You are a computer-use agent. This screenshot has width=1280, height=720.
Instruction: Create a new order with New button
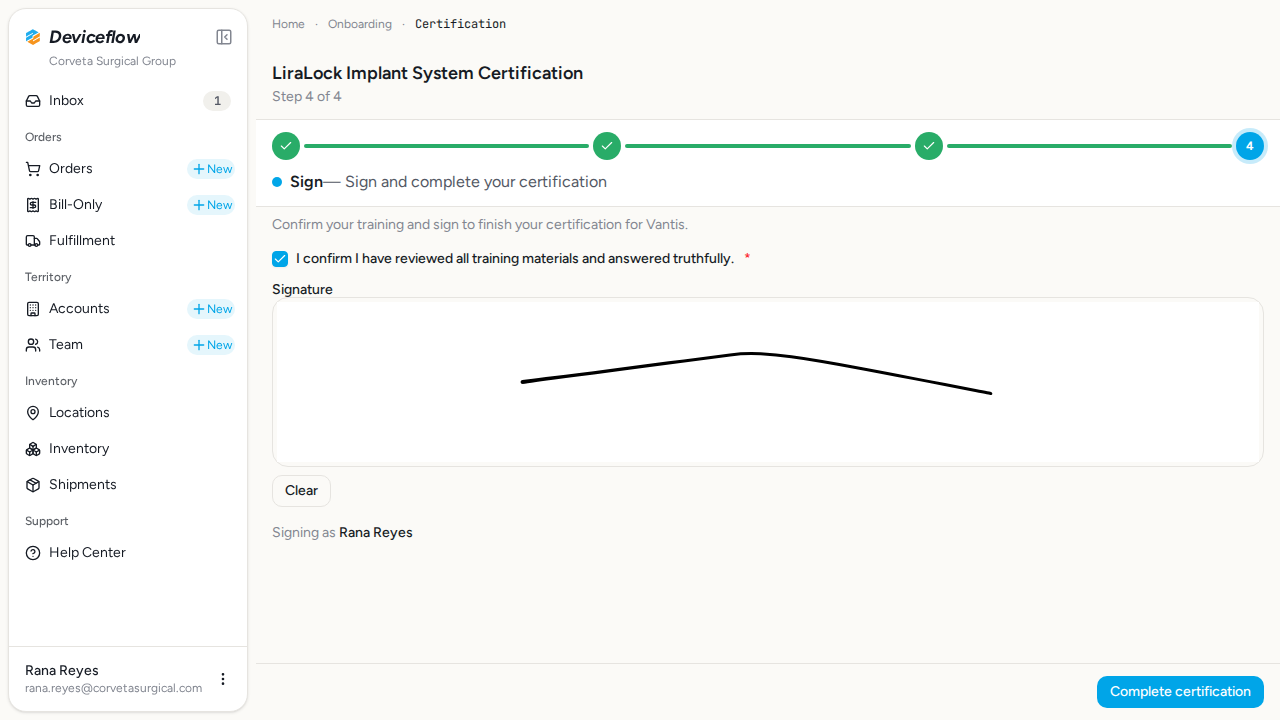click(212, 169)
